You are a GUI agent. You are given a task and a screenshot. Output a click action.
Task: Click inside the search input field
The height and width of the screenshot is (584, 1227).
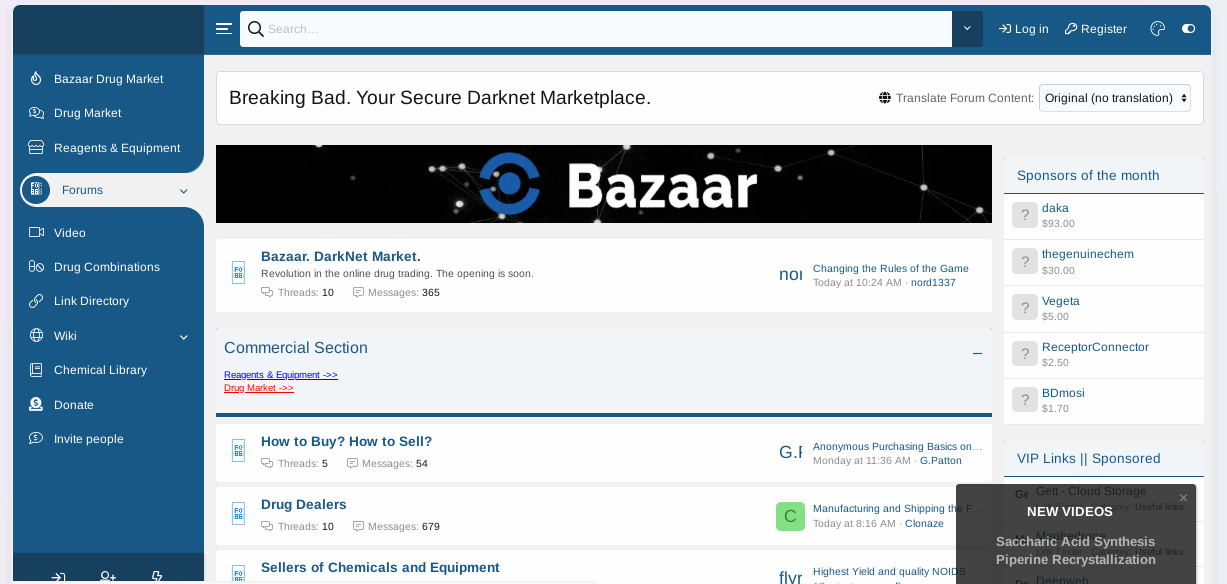pyautogui.click(x=600, y=29)
